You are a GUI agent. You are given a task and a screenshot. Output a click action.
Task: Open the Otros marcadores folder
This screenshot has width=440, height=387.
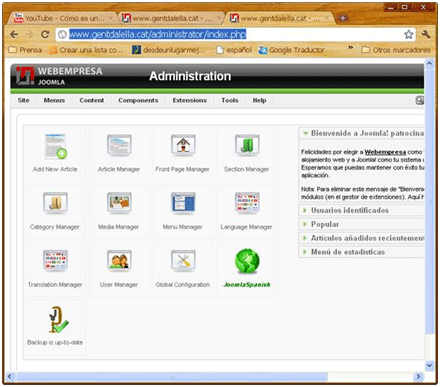[x=396, y=50]
